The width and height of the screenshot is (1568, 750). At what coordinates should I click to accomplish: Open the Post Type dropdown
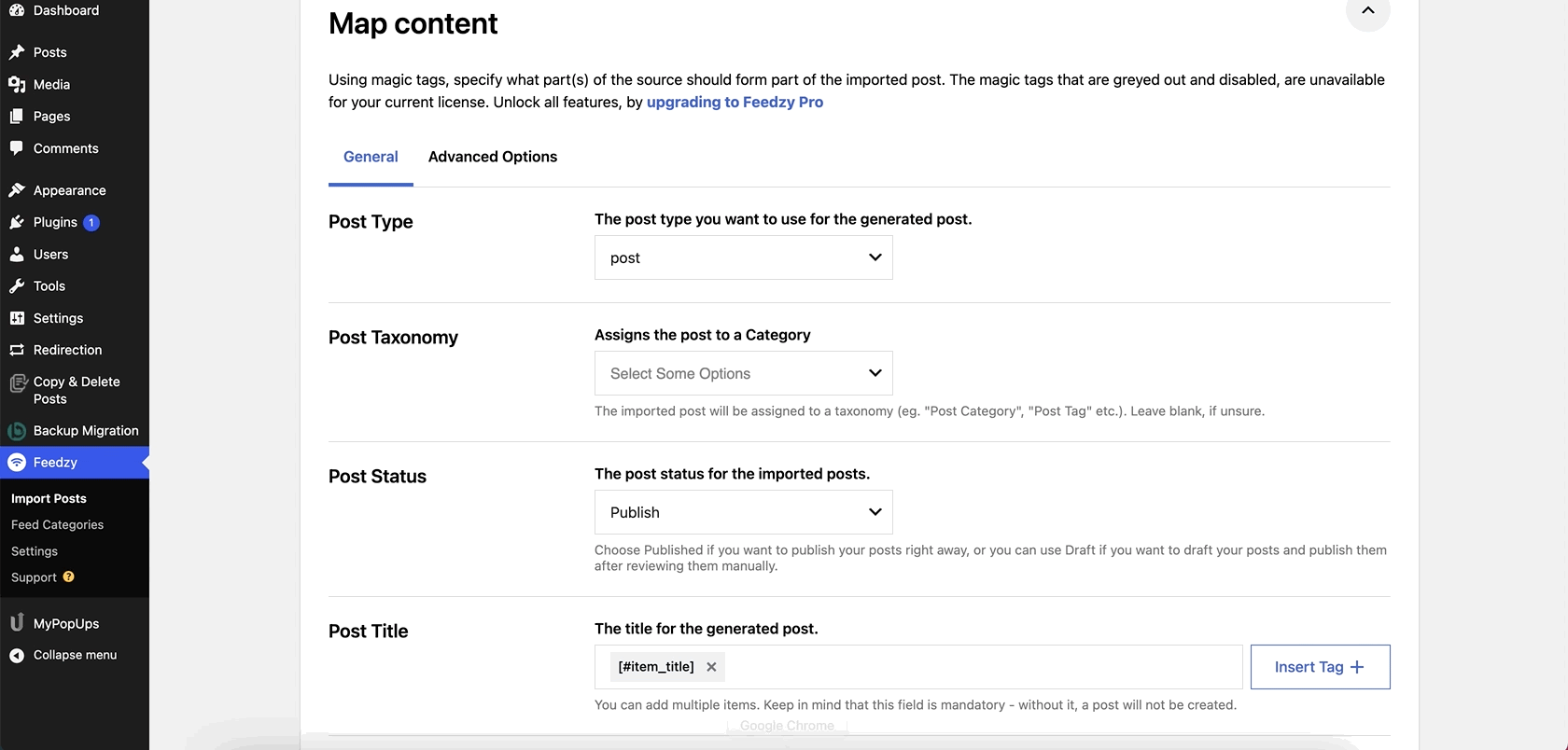[743, 257]
